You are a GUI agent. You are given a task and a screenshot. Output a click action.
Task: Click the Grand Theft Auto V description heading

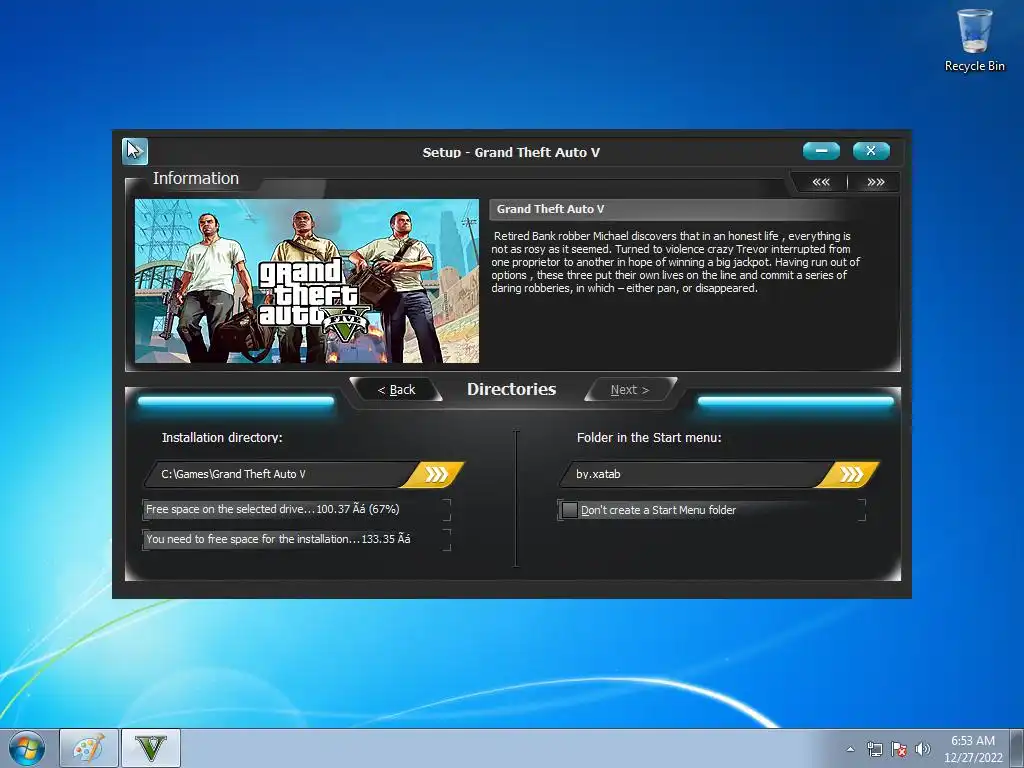[551, 209]
